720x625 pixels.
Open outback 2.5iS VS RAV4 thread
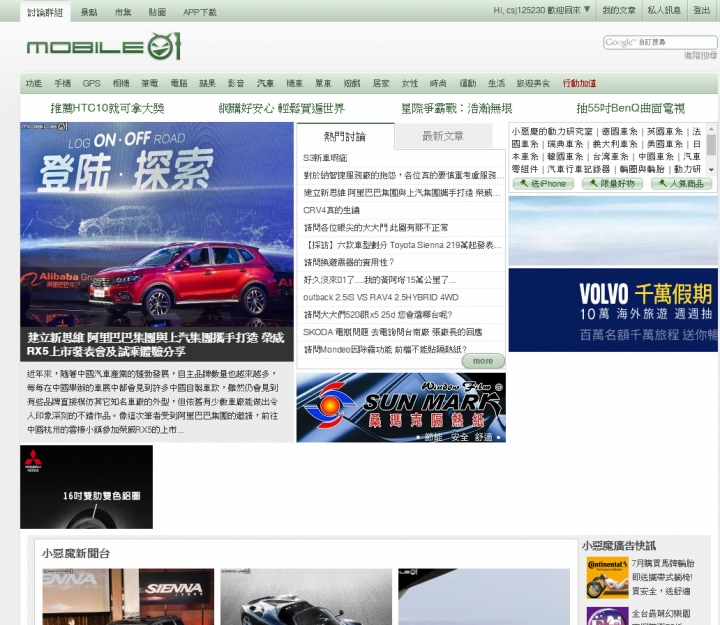point(381,298)
